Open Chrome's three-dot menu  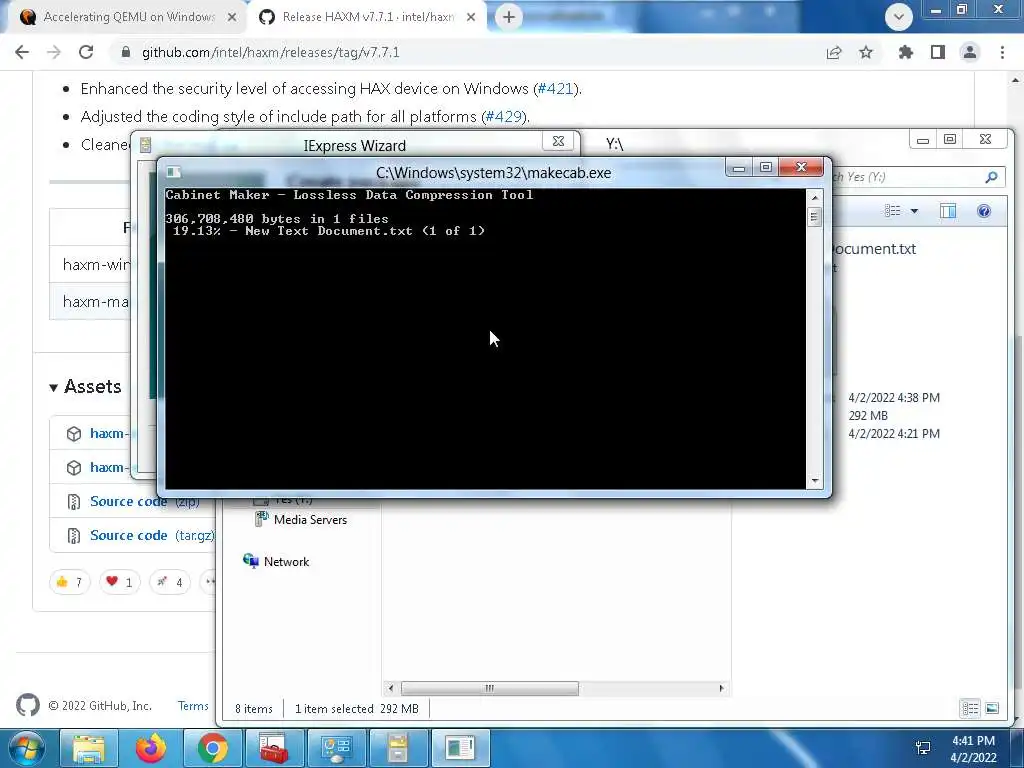click(1002, 52)
